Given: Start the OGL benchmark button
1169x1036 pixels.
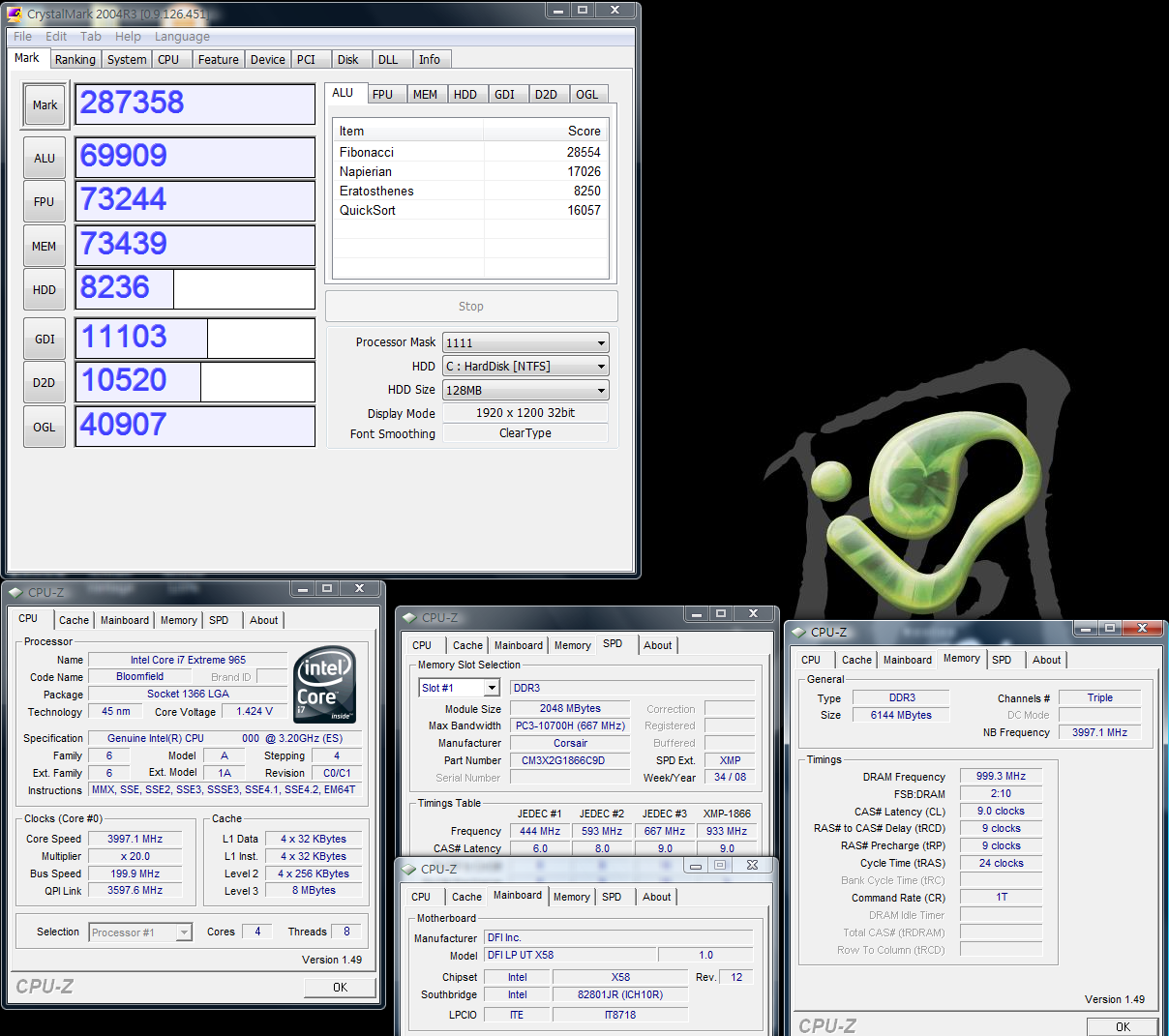Looking at the screenshot, I should tap(45, 427).
